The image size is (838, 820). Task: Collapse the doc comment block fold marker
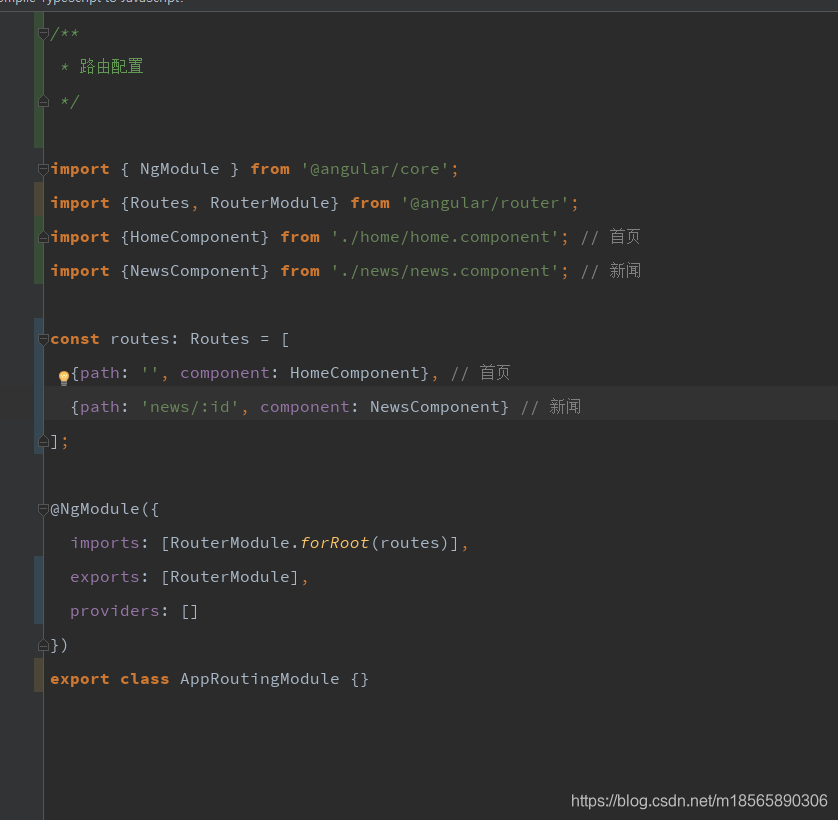click(x=43, y=34)
